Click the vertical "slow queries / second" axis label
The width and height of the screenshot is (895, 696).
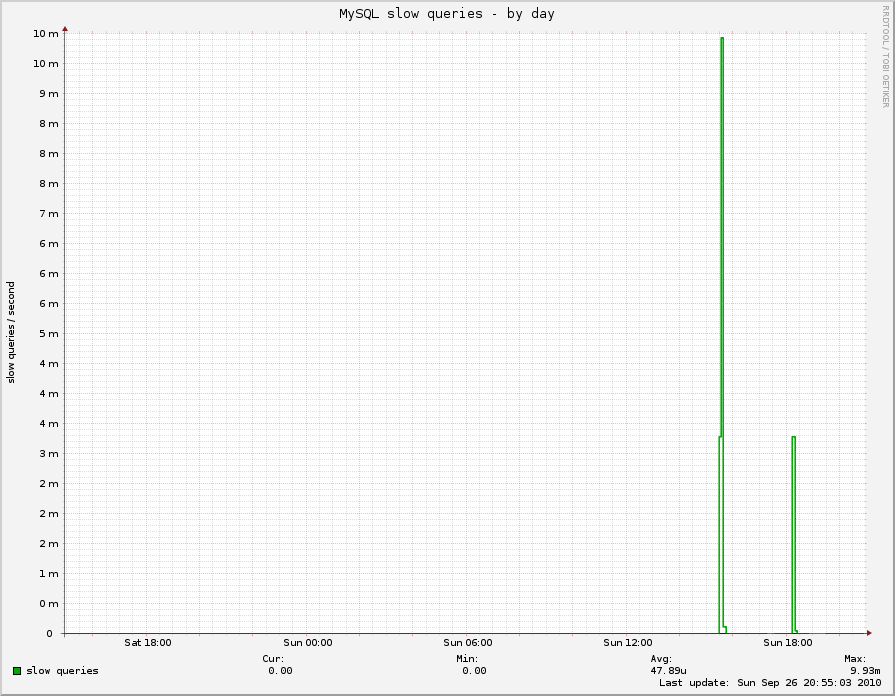pos(12,332)
